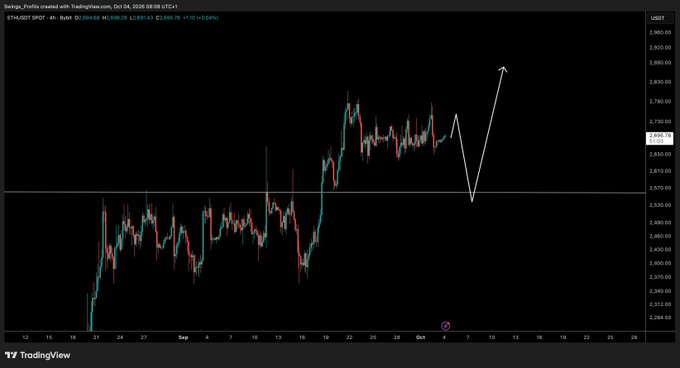The height and width of the screenshot is (368, 680).
Task: Click the High value H2,696.28 in legend
Action: coord(114,18)
